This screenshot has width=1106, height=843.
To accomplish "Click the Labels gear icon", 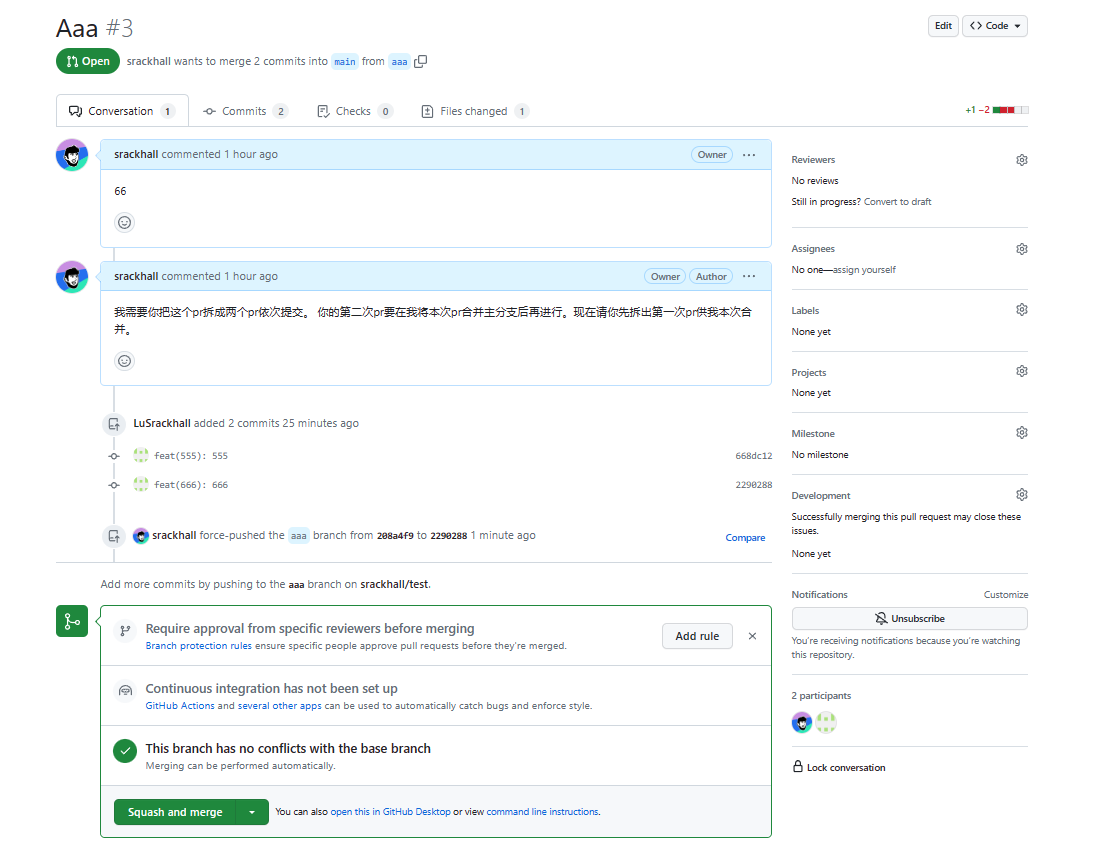I will [1021, 310].
